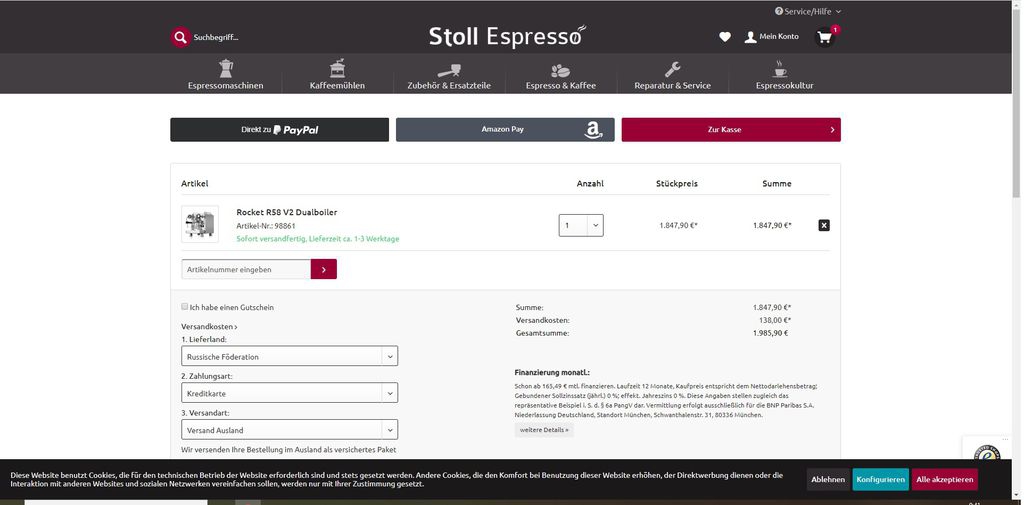Focus the Artikelnummer eingeben field
Viewport: 1024px width, 505px height.
(246, 269)
